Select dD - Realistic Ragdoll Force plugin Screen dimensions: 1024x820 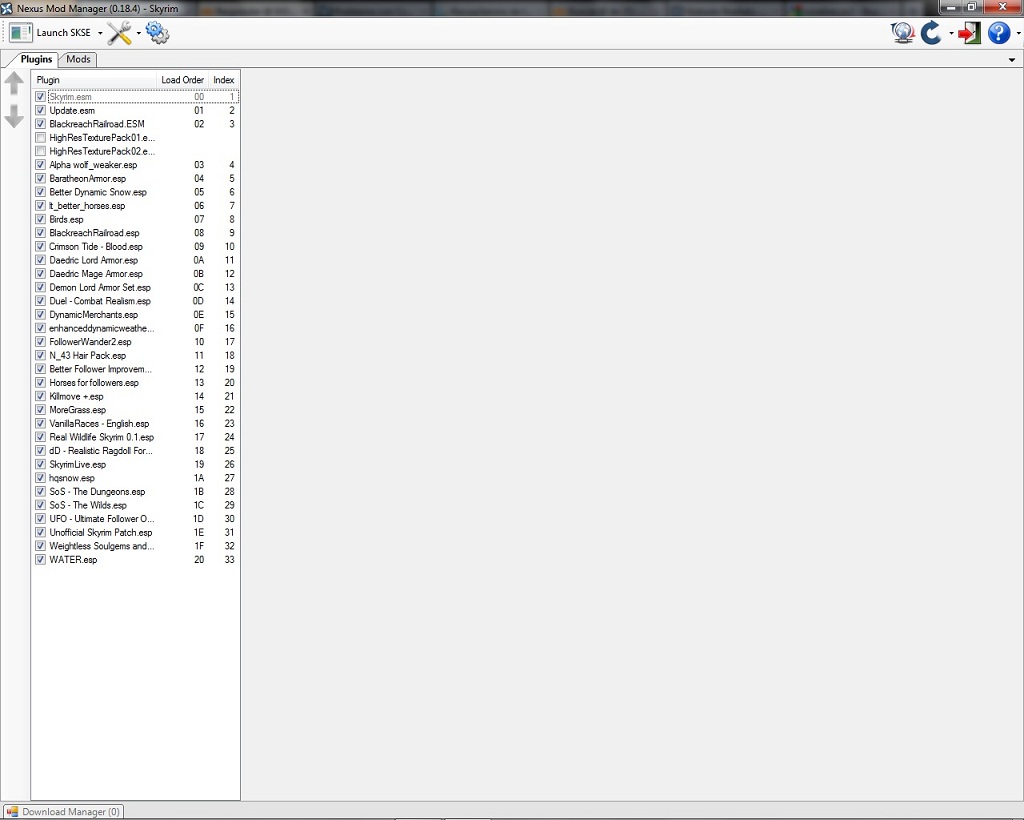tap(136, 451)
